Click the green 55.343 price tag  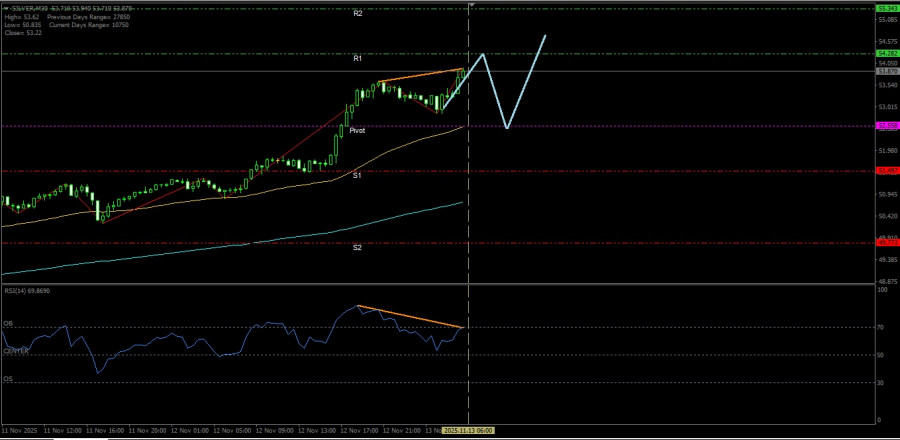(886, 8)
